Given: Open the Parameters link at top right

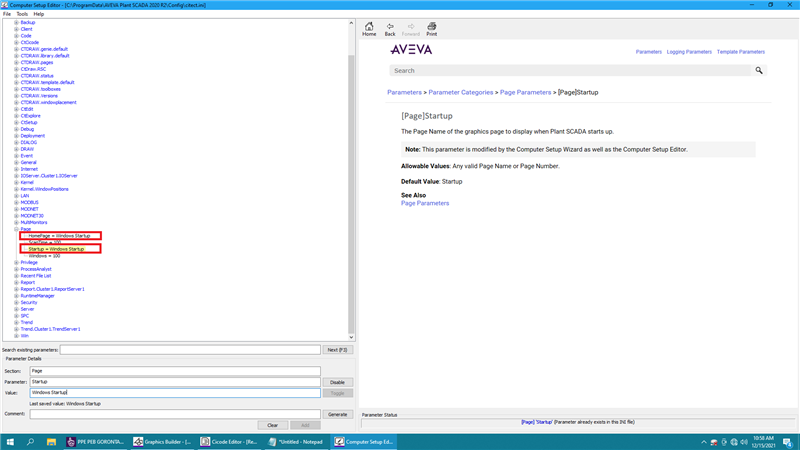Looking at the screenshot, I should pos(648,52).
